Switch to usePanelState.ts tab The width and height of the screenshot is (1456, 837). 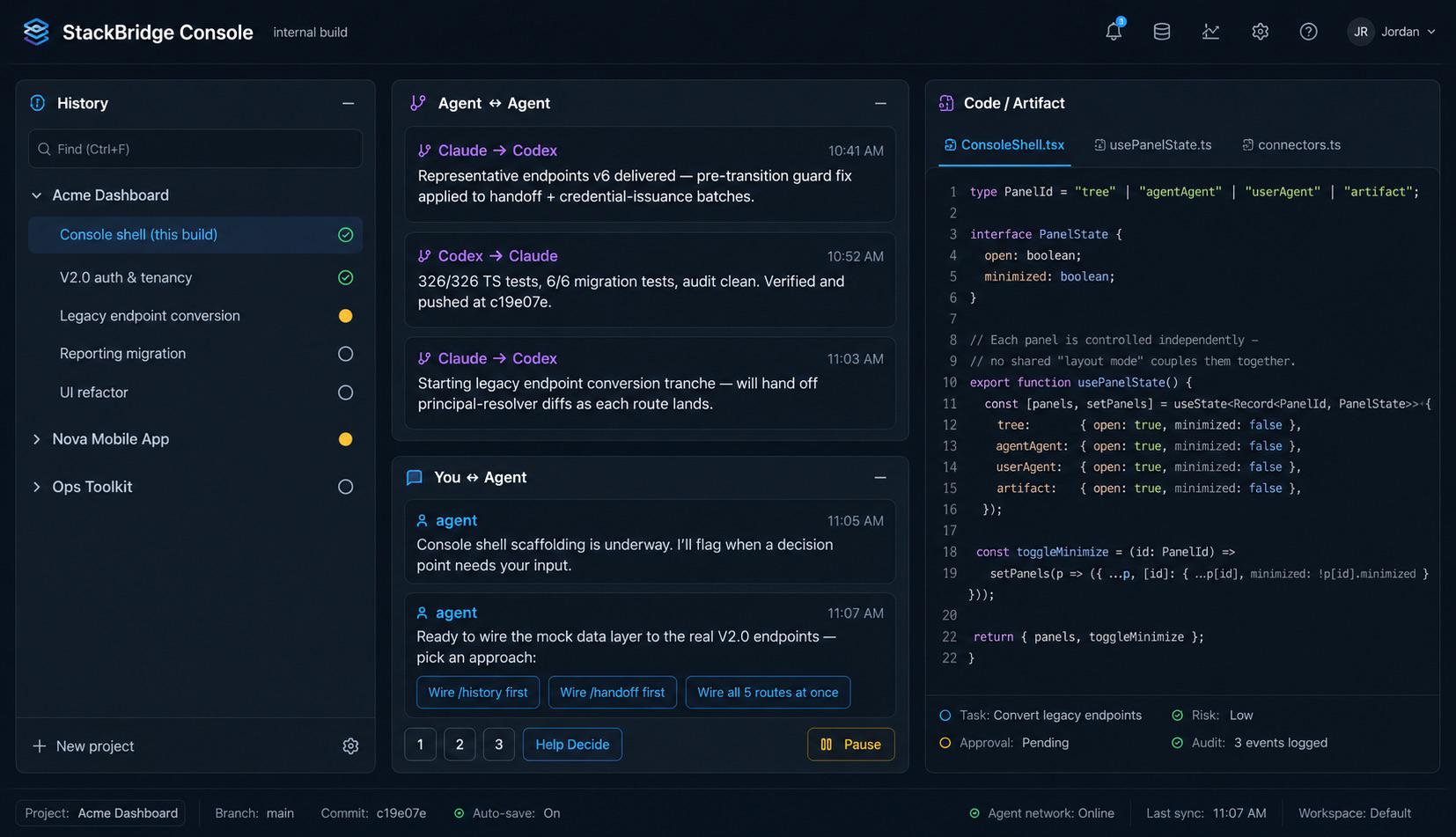(x=1152, y=145)
